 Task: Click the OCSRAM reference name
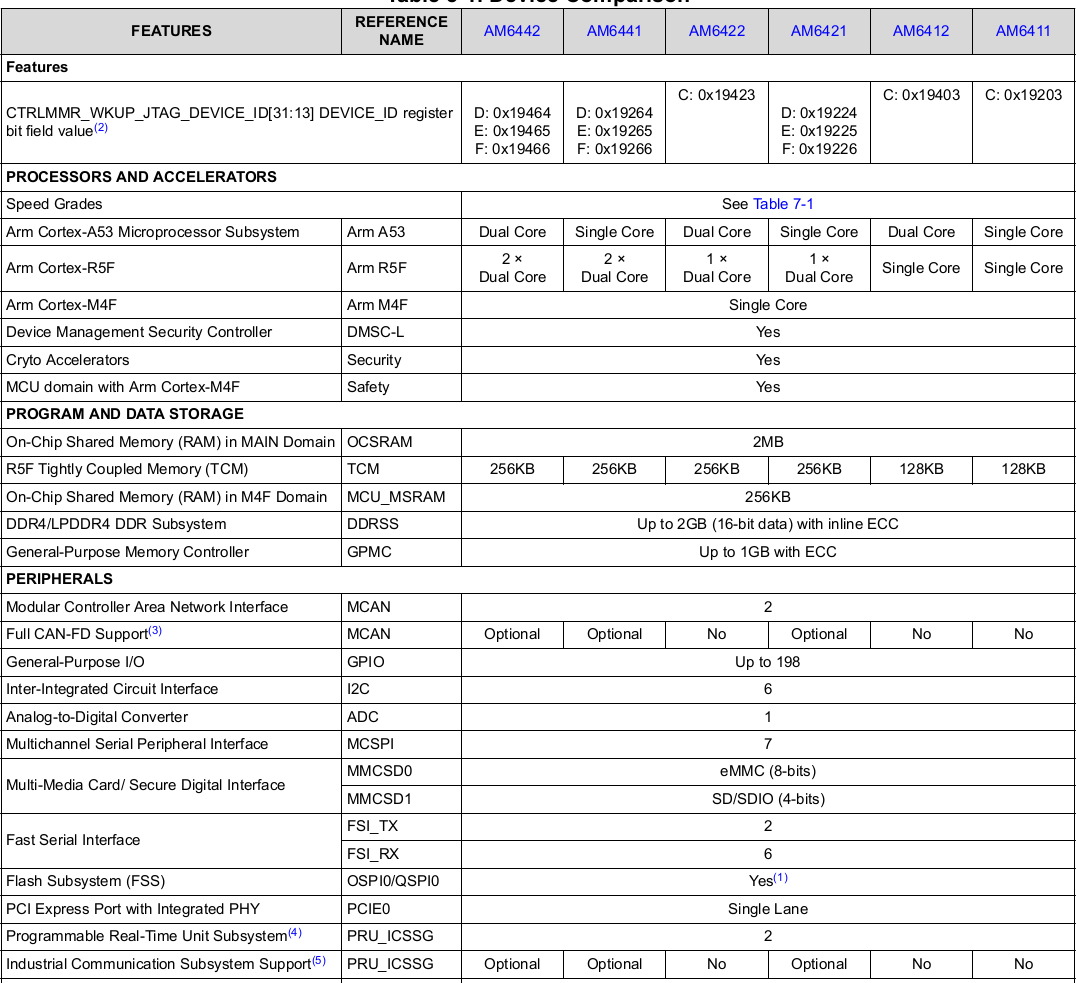click(x=379, y=442)
